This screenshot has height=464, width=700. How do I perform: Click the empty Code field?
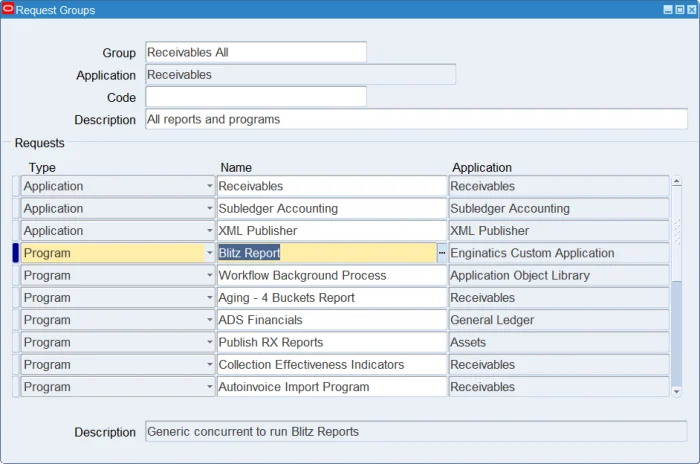256,97
